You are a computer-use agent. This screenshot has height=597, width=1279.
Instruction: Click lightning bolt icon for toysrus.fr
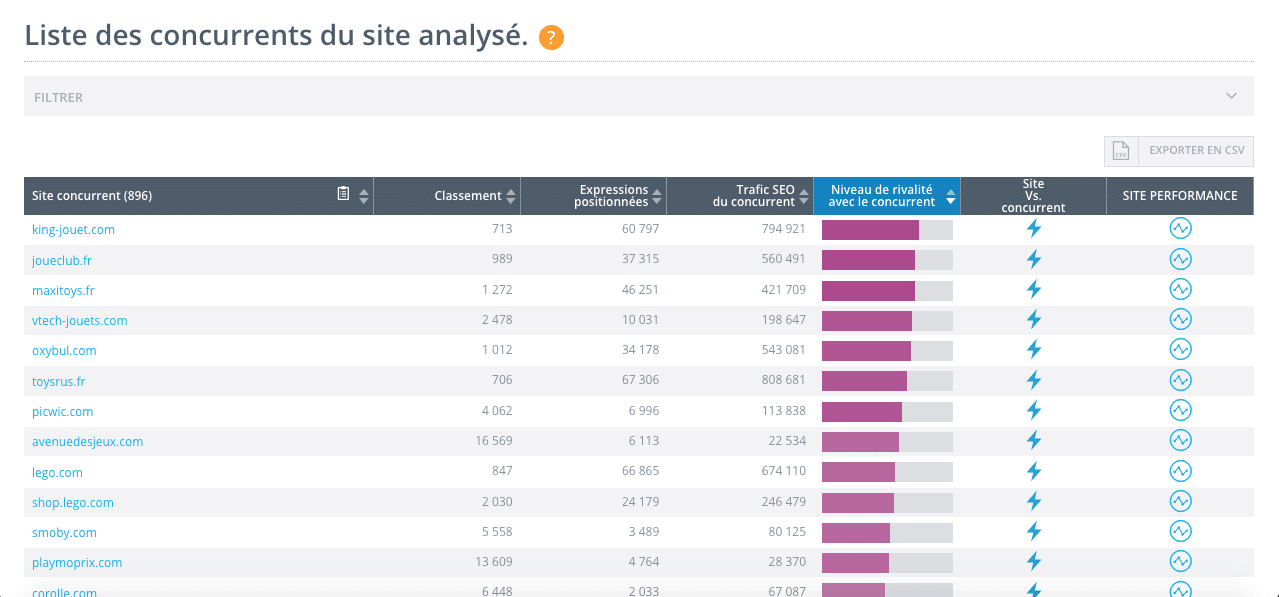pos(1034,381)
